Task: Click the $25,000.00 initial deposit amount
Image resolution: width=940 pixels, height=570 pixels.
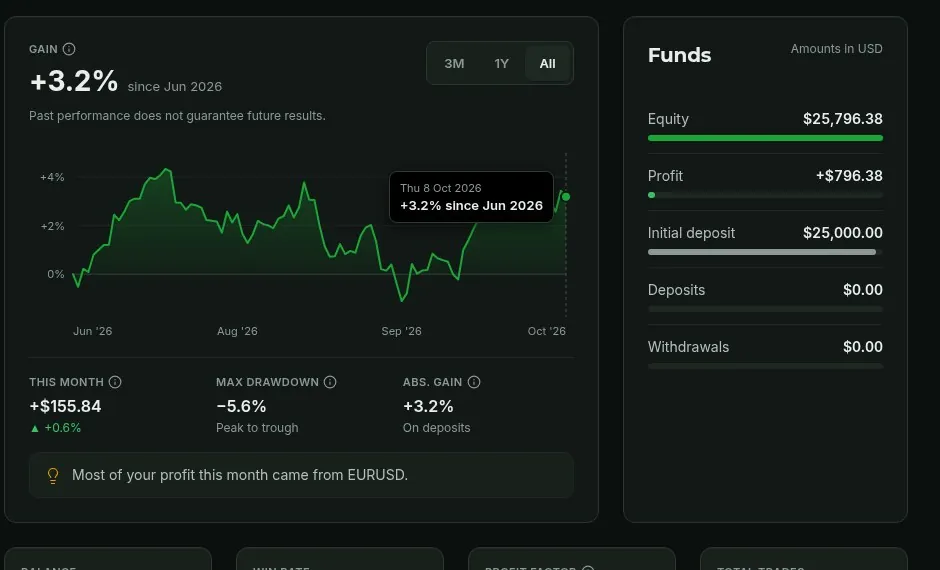Action: point(843,233)
